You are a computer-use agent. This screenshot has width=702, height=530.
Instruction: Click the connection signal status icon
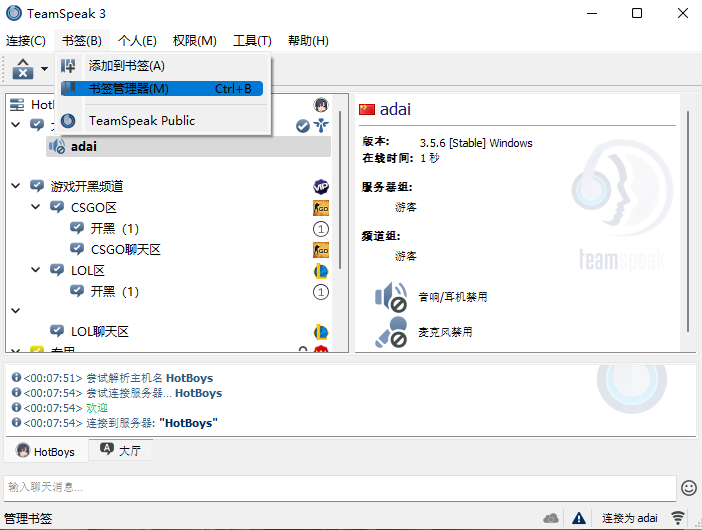pos(678,518)
